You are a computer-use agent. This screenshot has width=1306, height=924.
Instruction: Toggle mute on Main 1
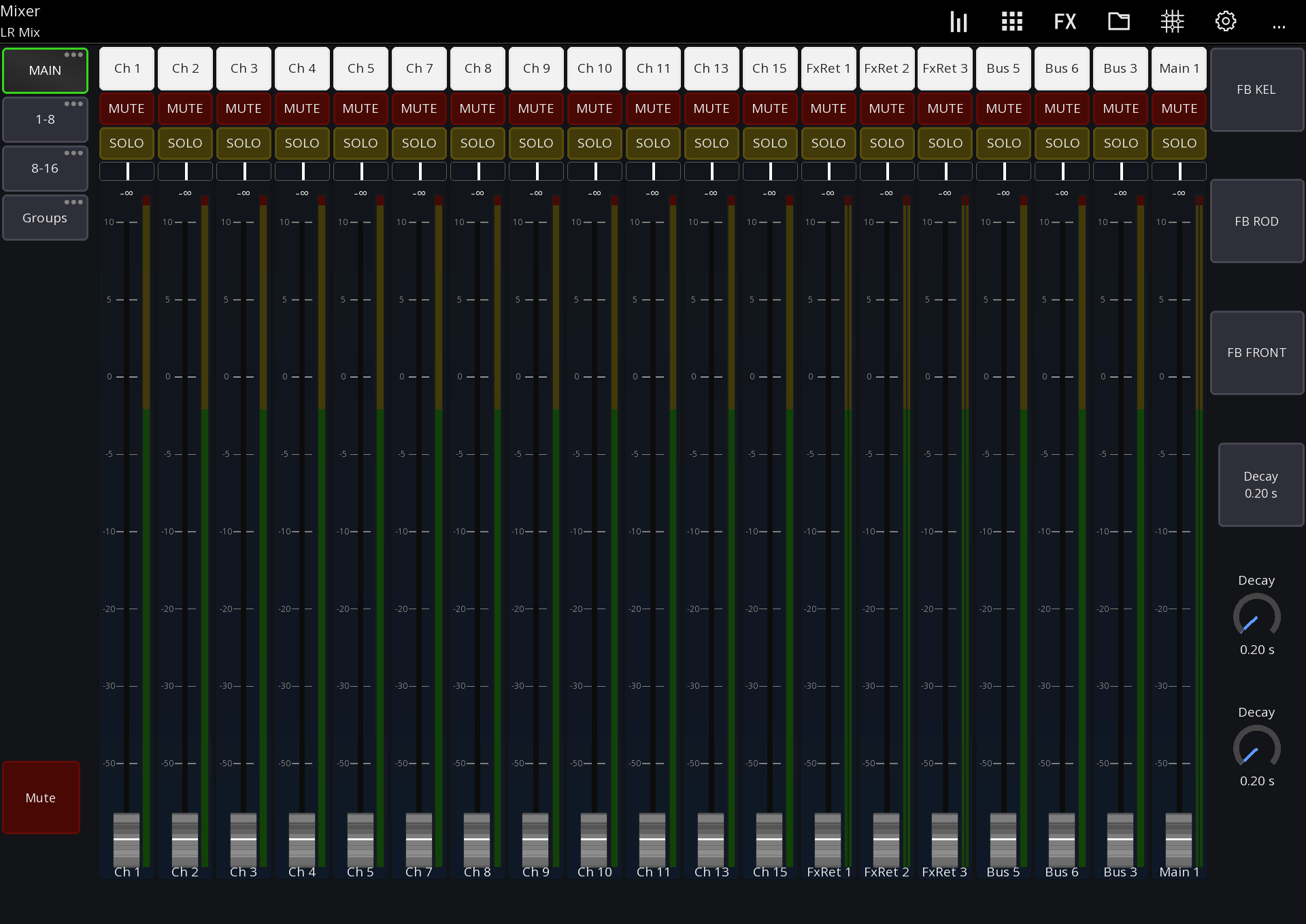(x=1179, y=108)
